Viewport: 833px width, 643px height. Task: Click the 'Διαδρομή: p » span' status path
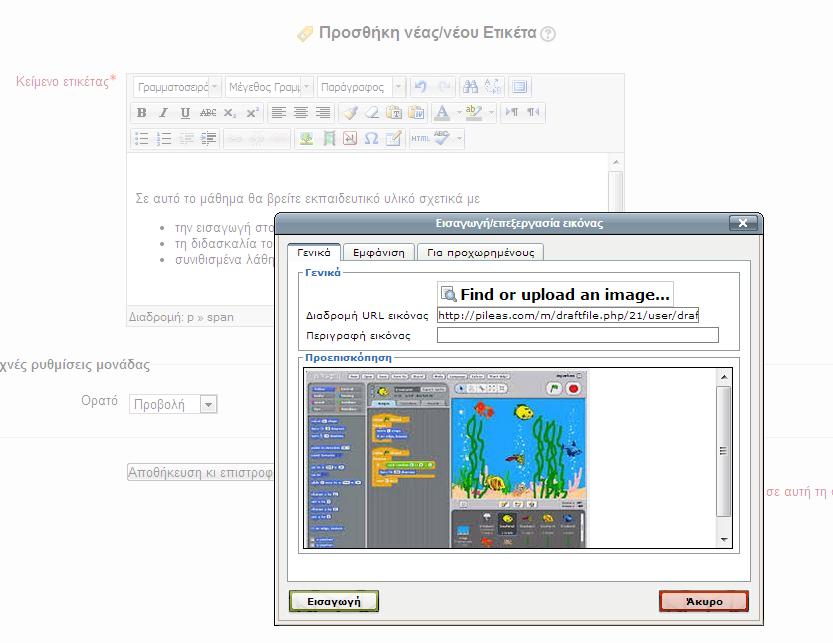181,317
